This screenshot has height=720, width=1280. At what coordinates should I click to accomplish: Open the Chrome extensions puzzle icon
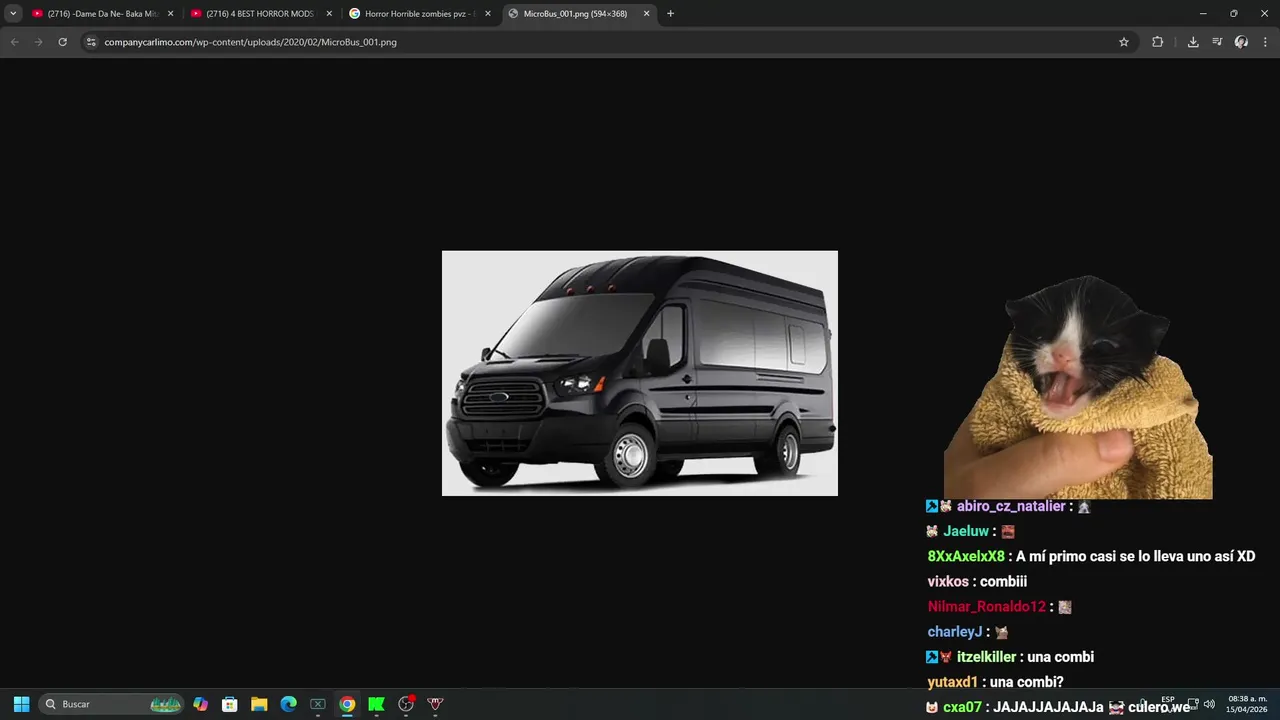(x=1157, y=42)
